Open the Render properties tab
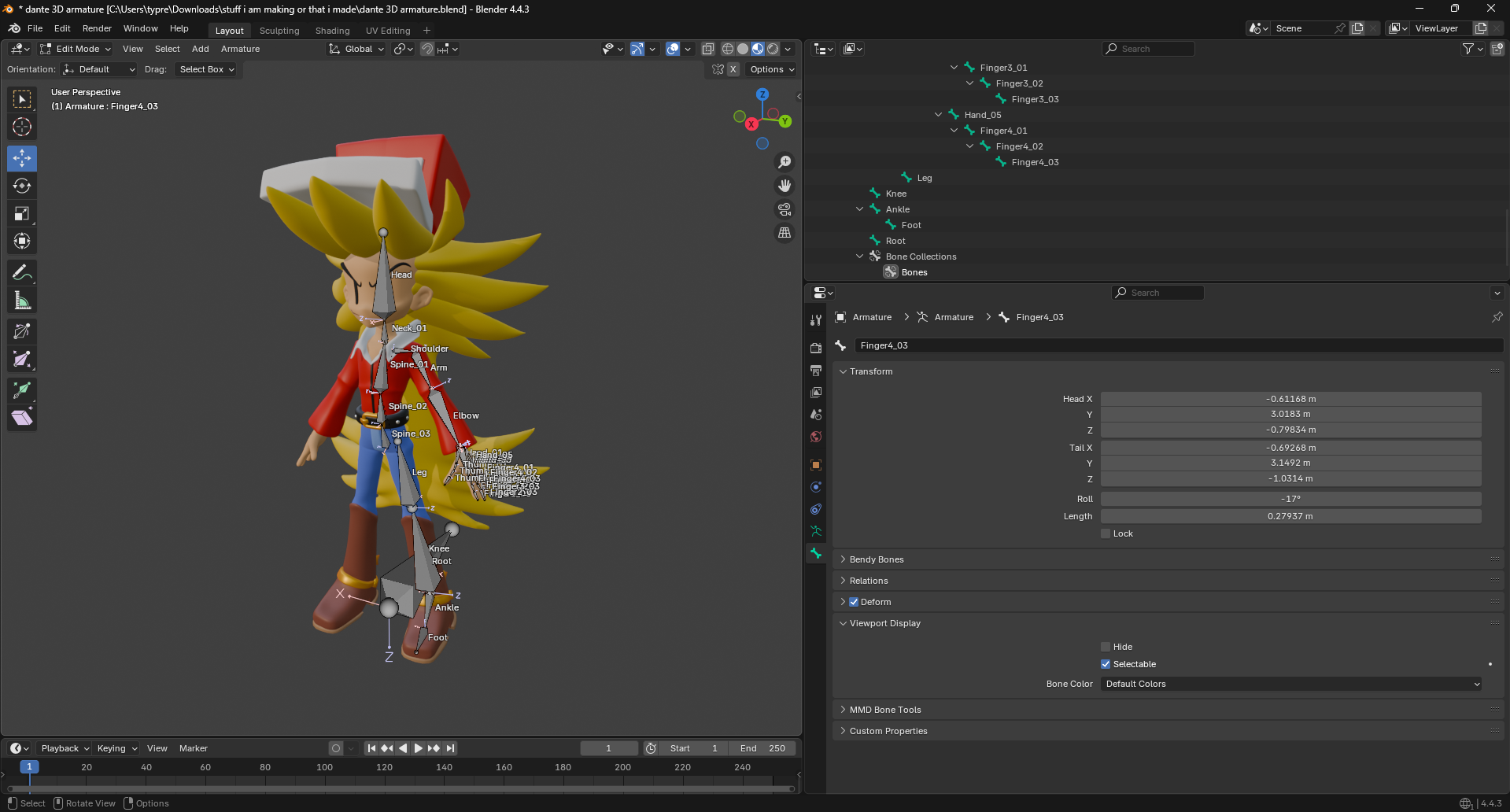This screenshot has height=812, width=1510. pos(816,348)
